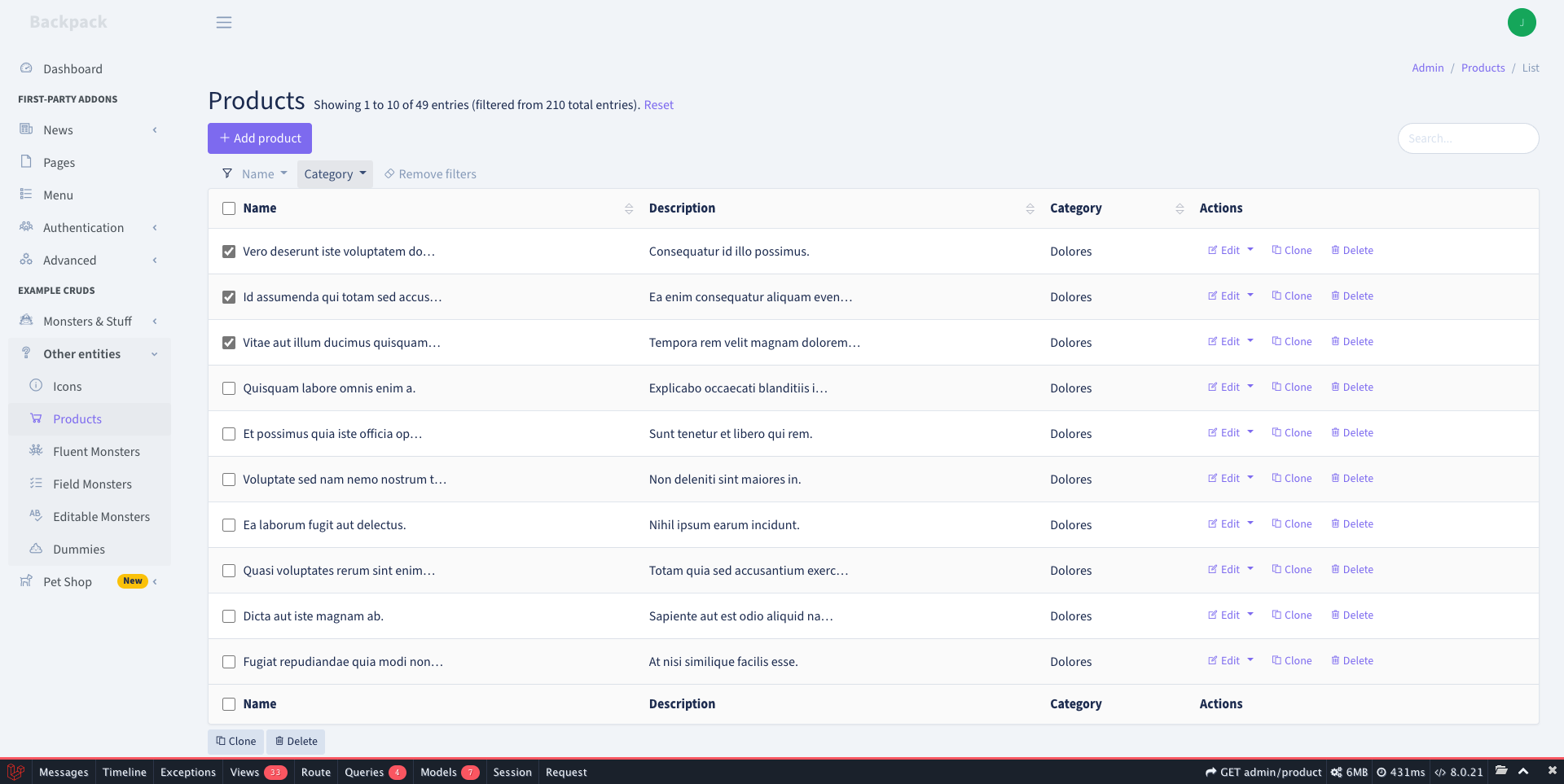Open Edit dropdown for 'Vero deserunt iste' row
The height and width of the screenshot is (784, 1564).
point(1250,250)
